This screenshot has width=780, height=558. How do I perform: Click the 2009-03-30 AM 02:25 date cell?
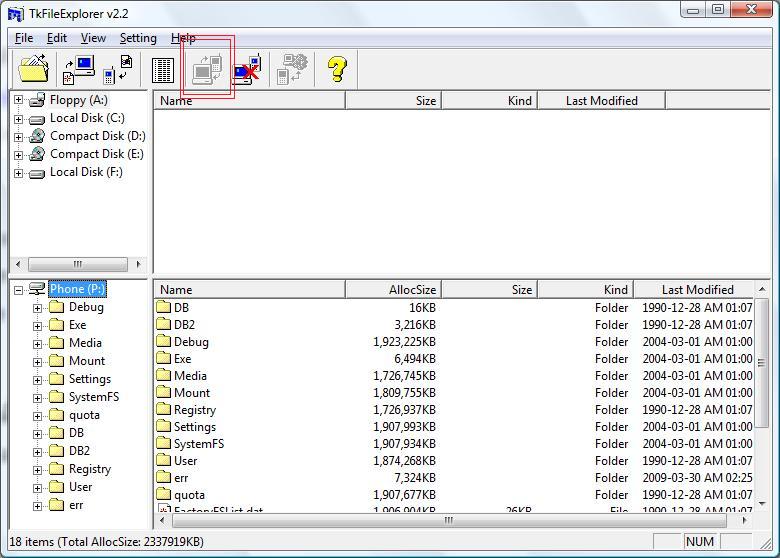click(697, 478)
